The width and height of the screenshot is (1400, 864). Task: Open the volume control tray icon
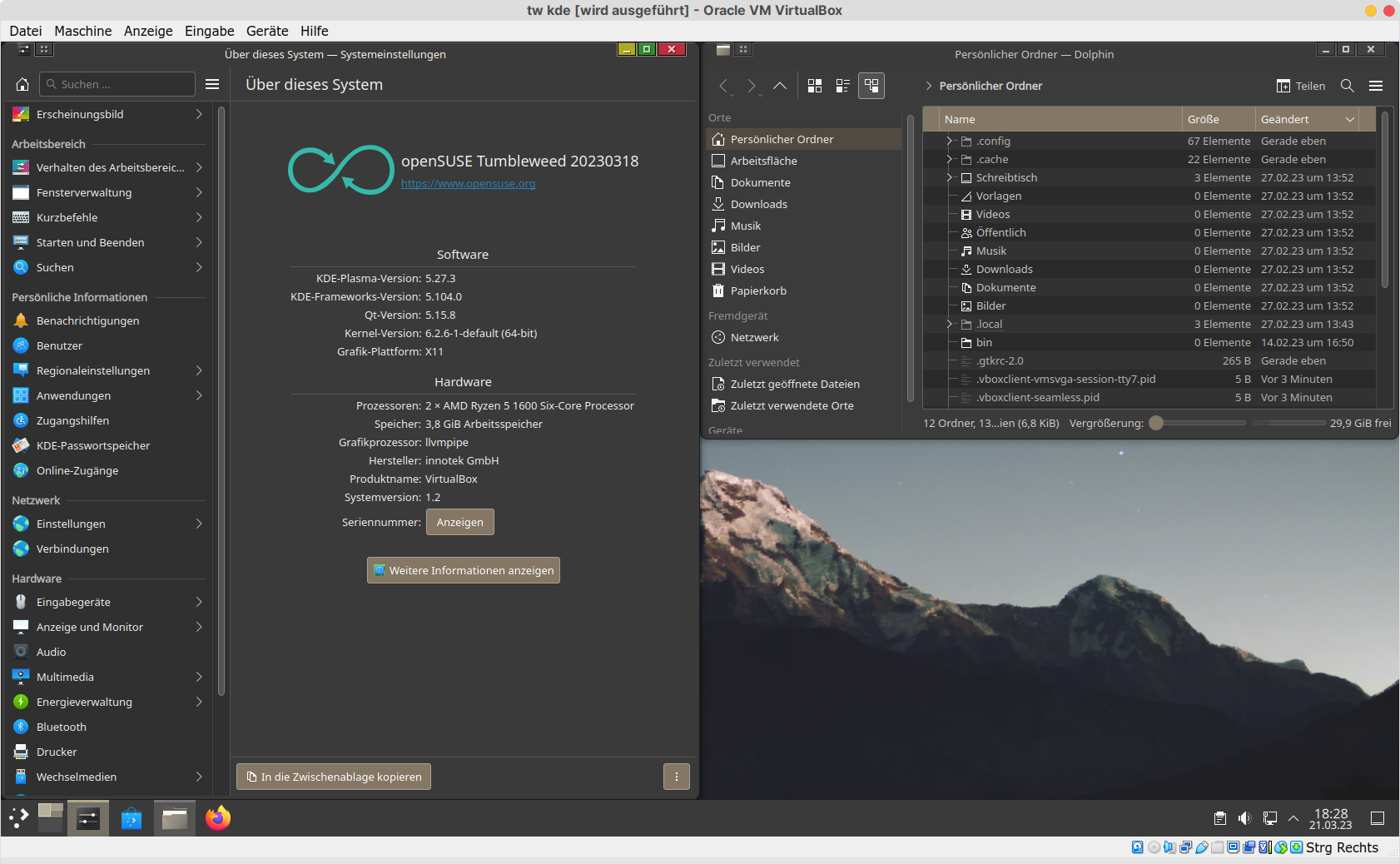[x=1244, y=818]
